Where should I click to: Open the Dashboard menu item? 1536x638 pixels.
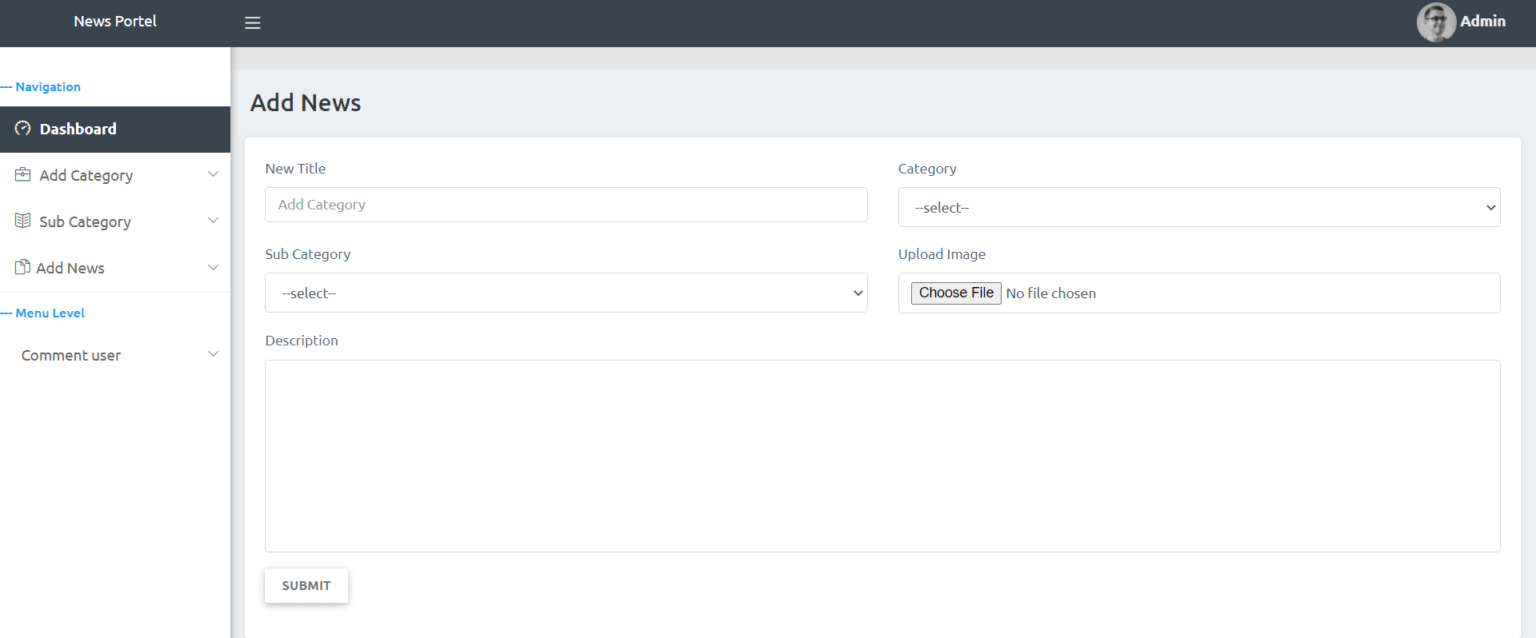click(79, 128)
